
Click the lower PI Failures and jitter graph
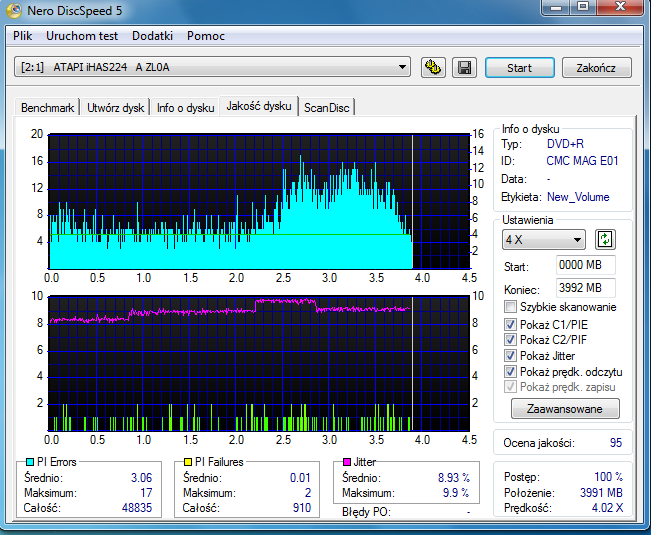coord(259,363)
